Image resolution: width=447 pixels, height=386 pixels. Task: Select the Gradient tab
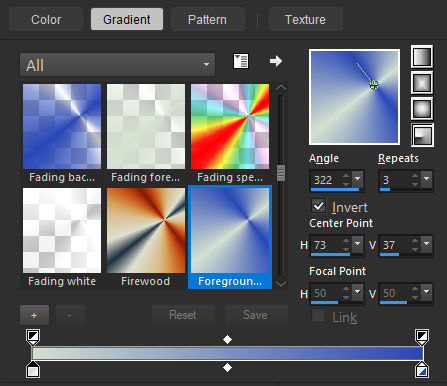(x=127, y=20)
